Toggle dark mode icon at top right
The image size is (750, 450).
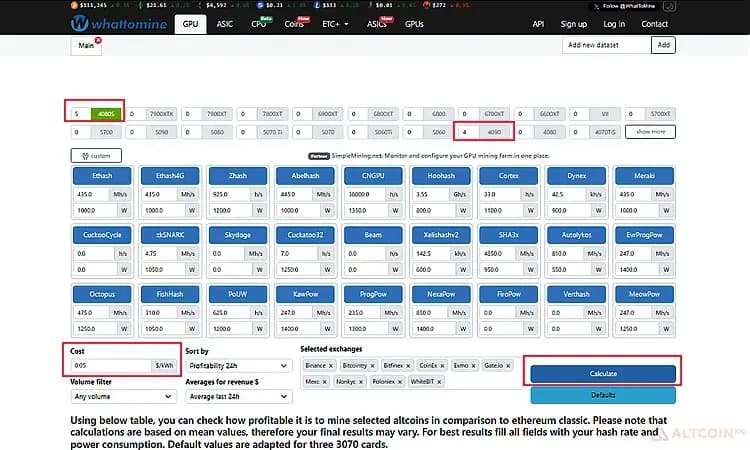pyautogui.click(x=669, y=6)
